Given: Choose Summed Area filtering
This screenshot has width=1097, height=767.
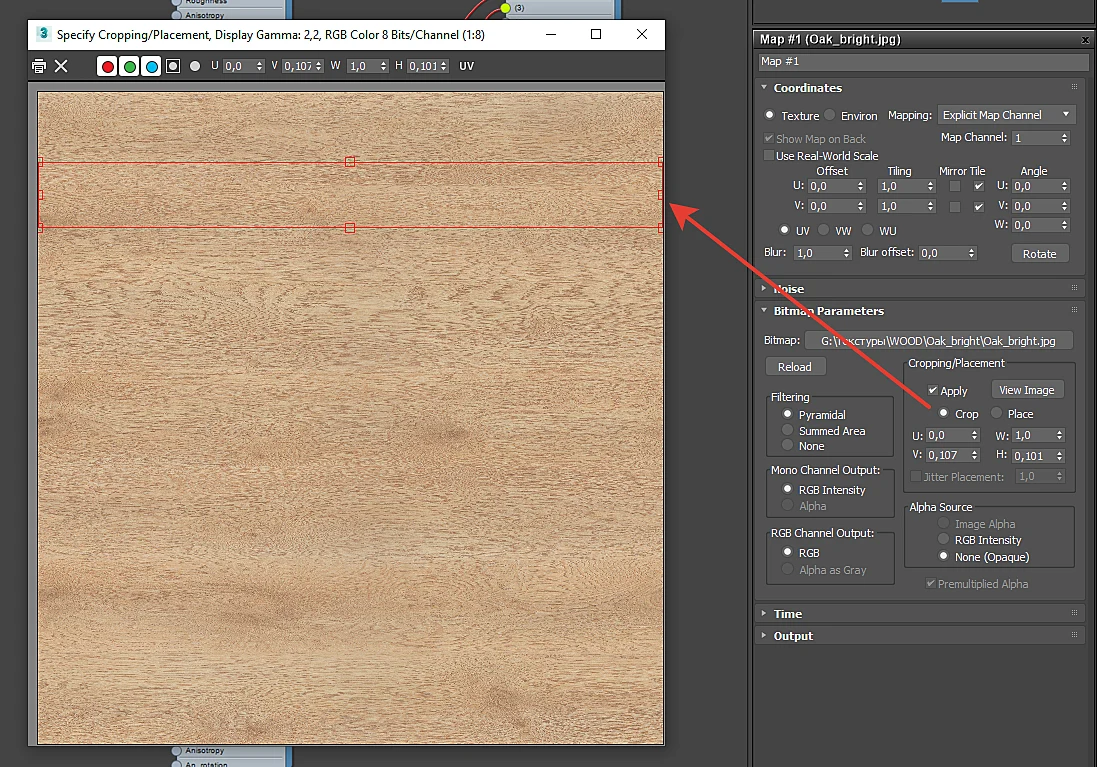Looking at the screenshot, I should (788, 430).
